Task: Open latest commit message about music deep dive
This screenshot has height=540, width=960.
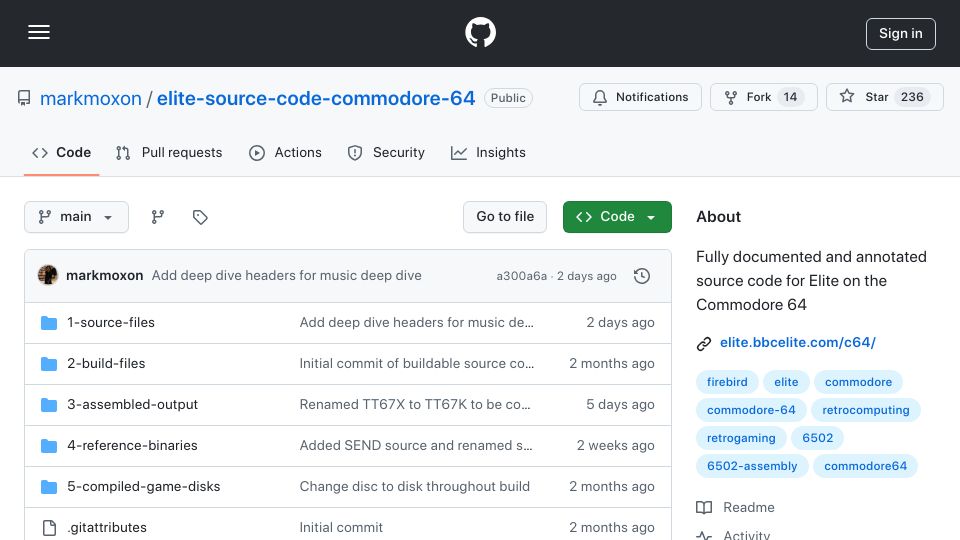Action: click(x=287, y=276)
